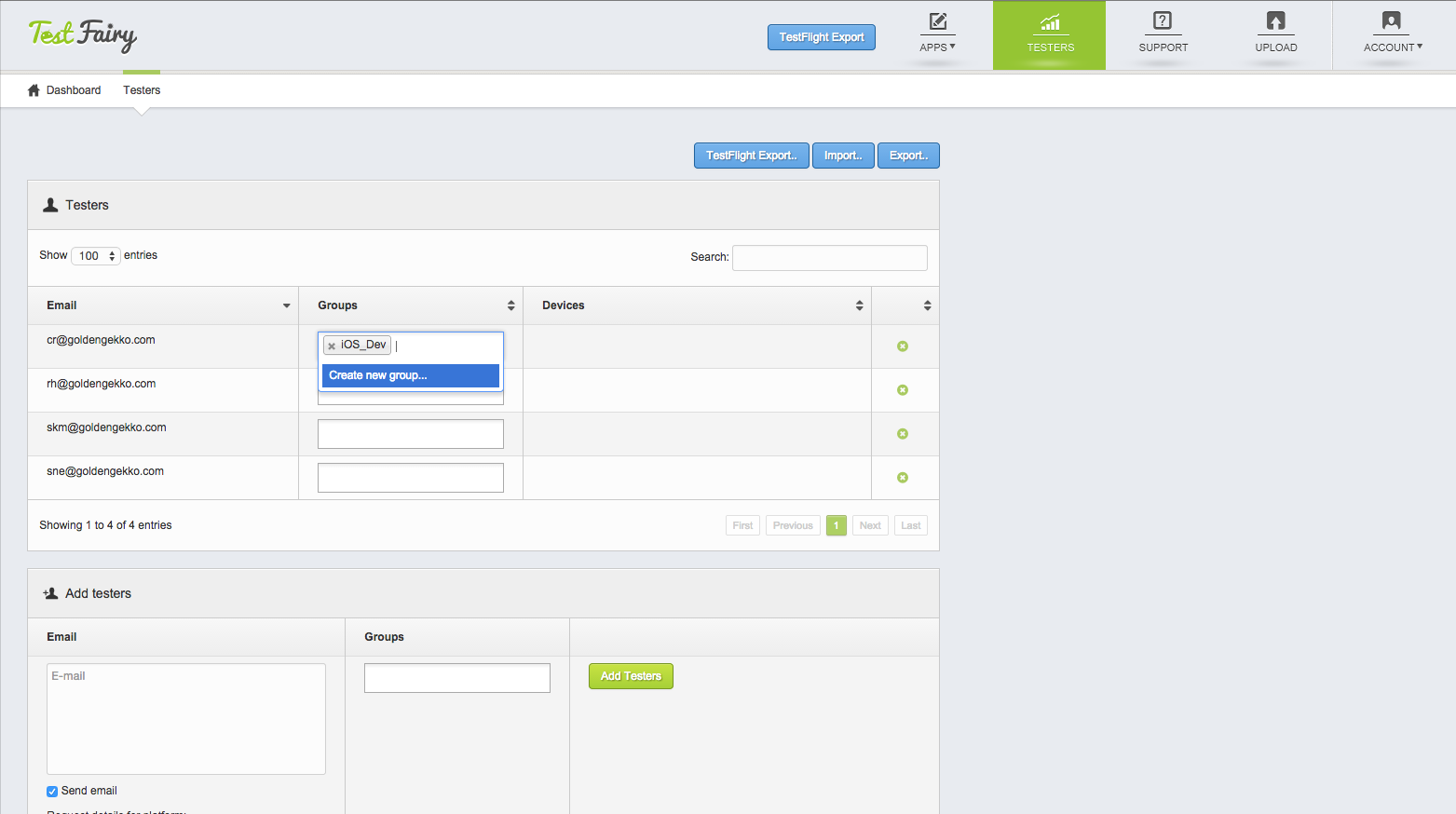This screenshot has width=1456, height=814.
Task: Select Create new group... option
Action: 411,375
